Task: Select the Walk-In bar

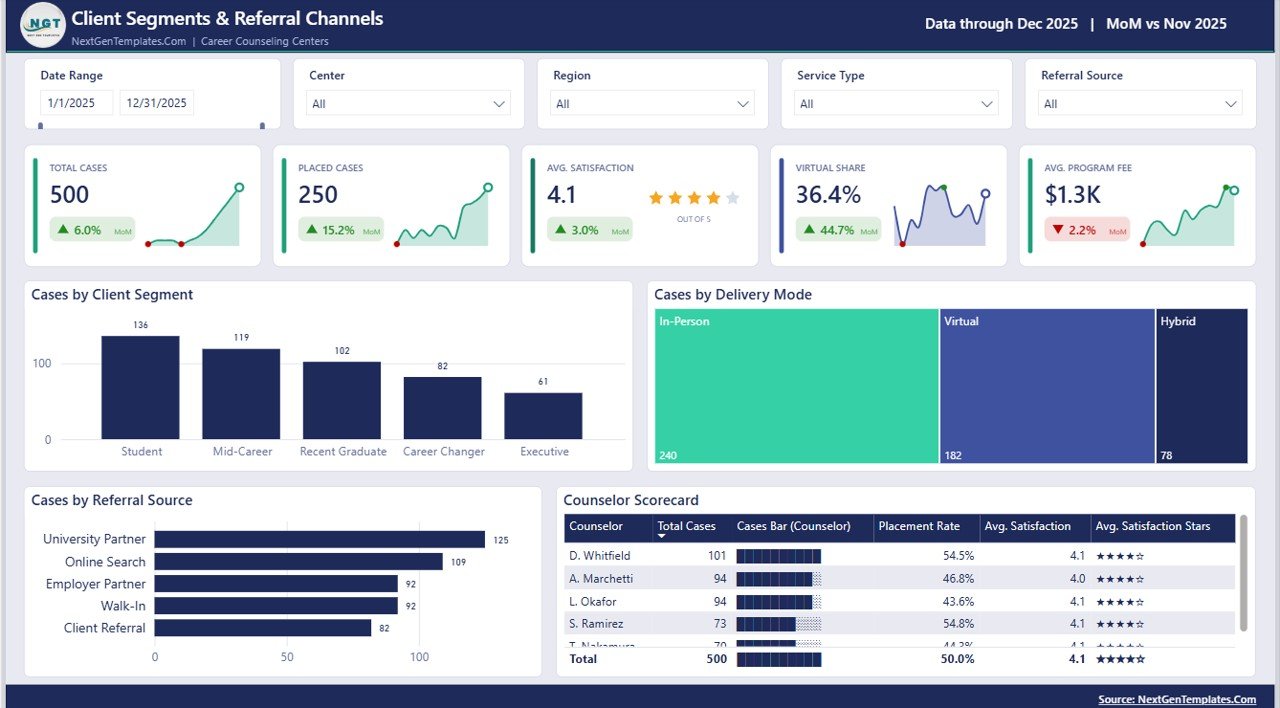Action: click(276, 606)
